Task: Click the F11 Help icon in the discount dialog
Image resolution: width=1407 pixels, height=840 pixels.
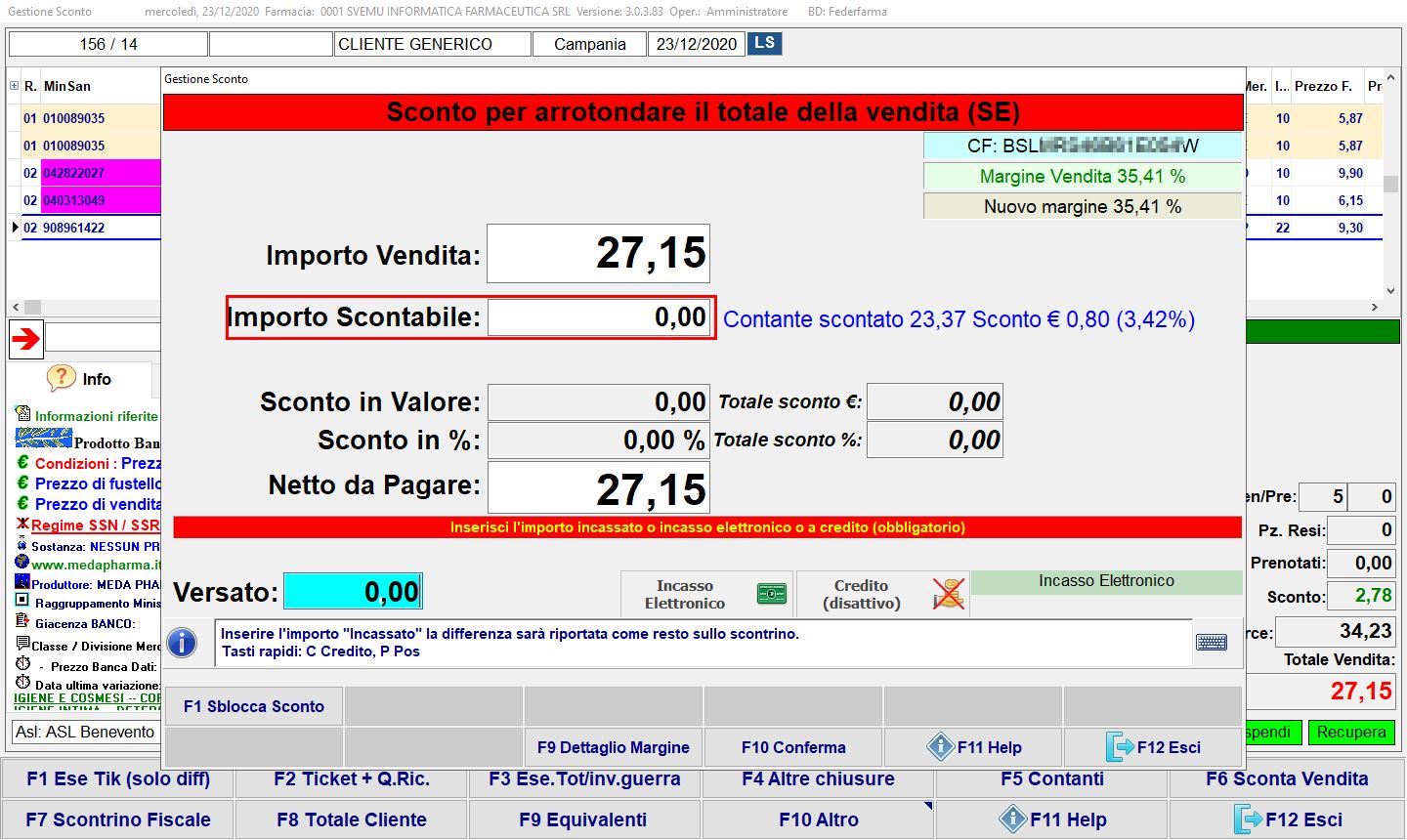Action: click(940, 747)
